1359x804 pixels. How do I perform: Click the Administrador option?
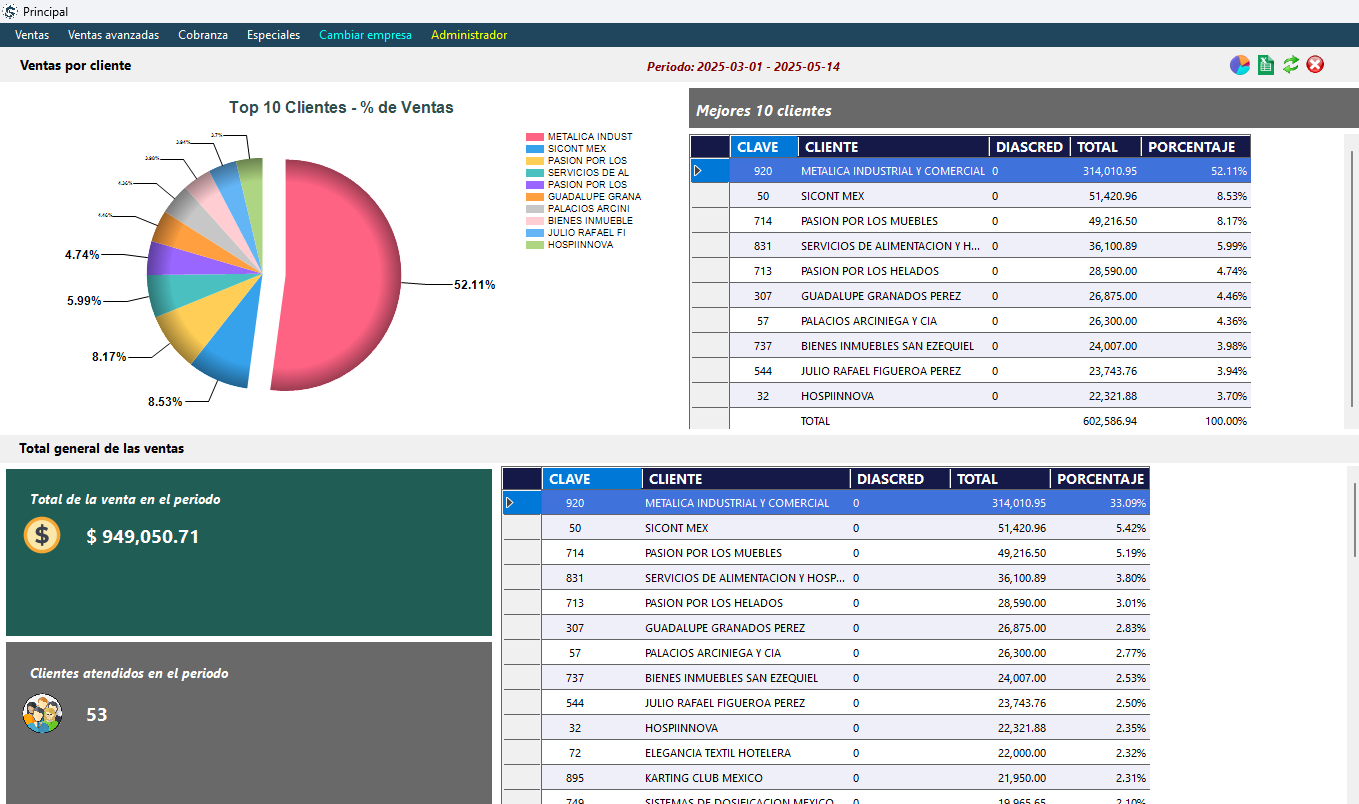[x=469, y=35]
